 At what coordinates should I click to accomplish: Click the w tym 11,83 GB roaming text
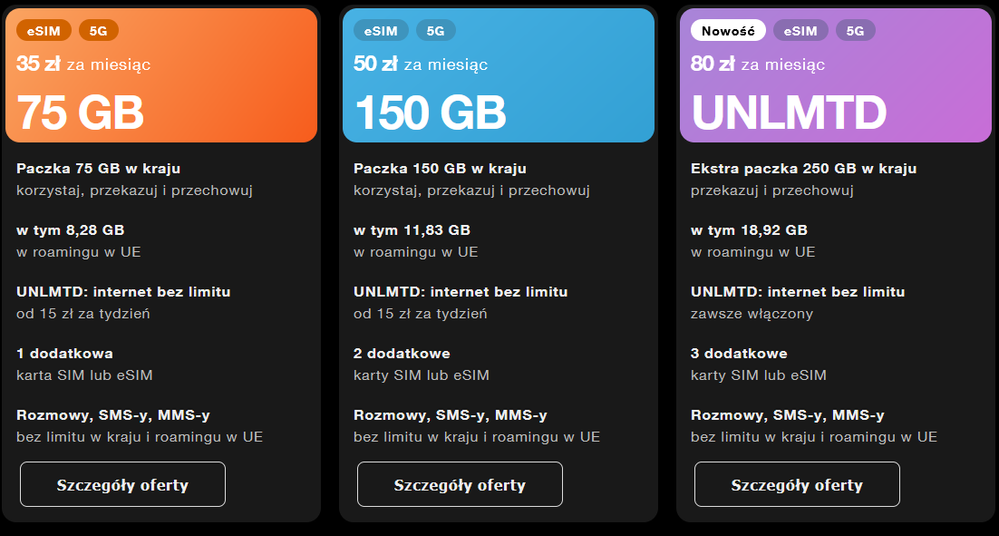click(411, 230)
